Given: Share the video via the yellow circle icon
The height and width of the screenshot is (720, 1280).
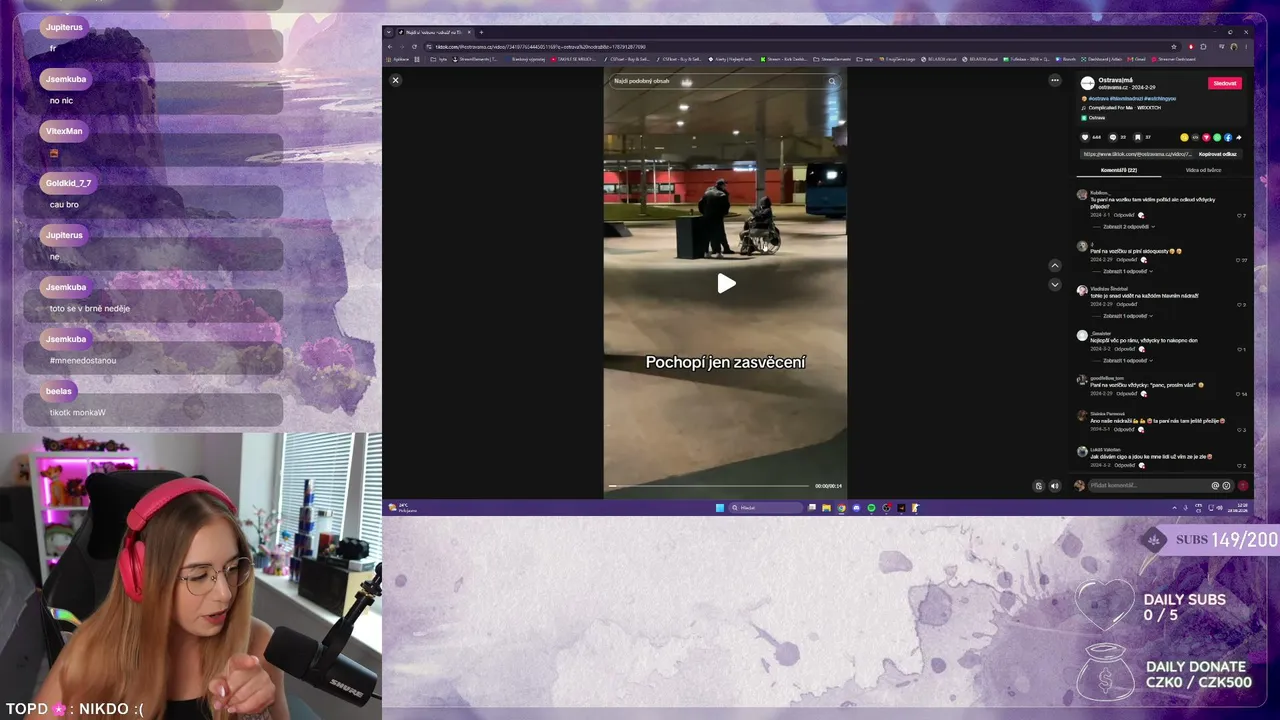Looking at the screenshot, I should (1185, 137).
